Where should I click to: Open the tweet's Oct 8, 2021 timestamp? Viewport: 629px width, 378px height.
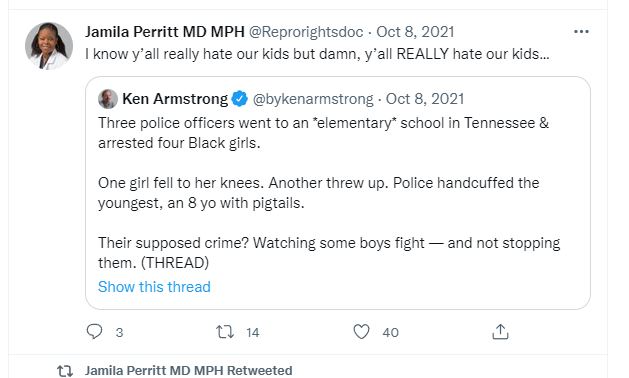[x=415, y=32]
